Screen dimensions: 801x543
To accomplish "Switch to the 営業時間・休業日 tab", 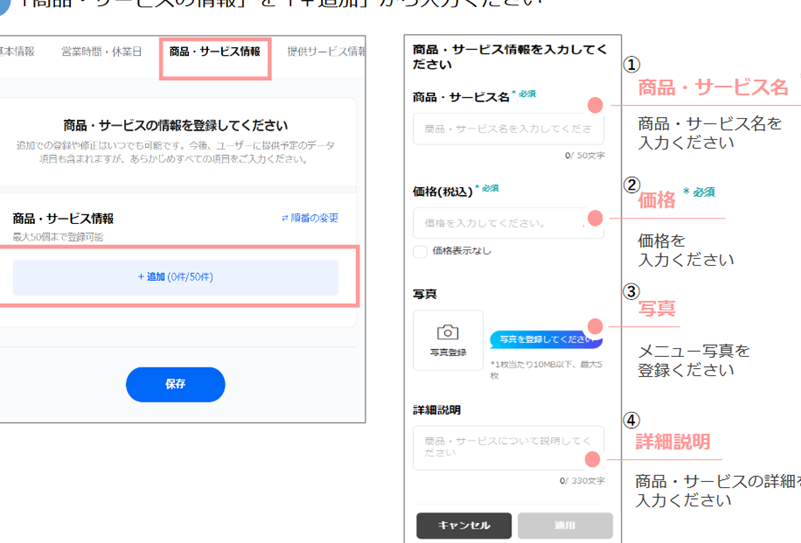I will click(101, 52).
